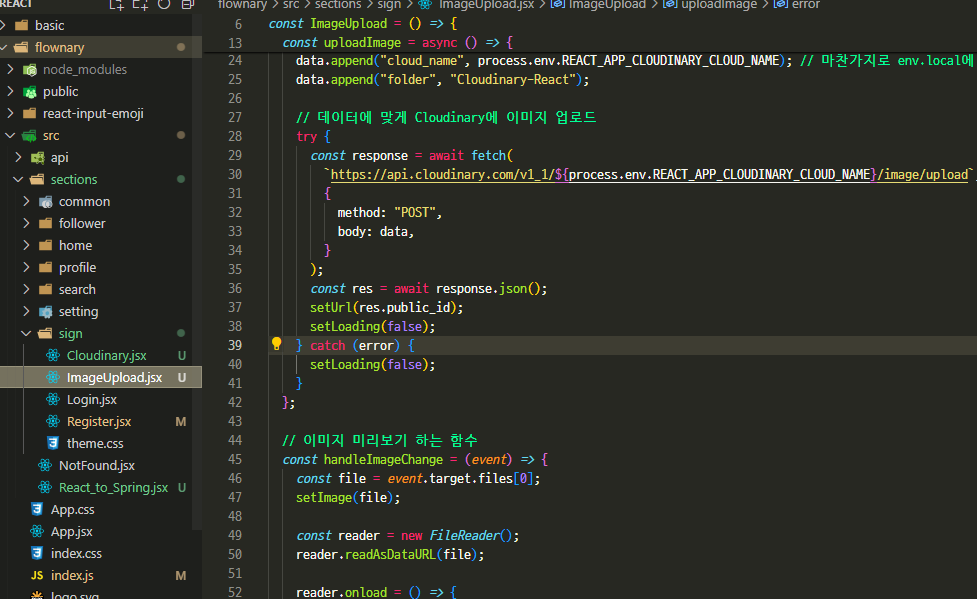The height and width of the screenshot is (599, 977).
Task: Select the uploadImage breadcrumb segment
Action: pos(718,4)
